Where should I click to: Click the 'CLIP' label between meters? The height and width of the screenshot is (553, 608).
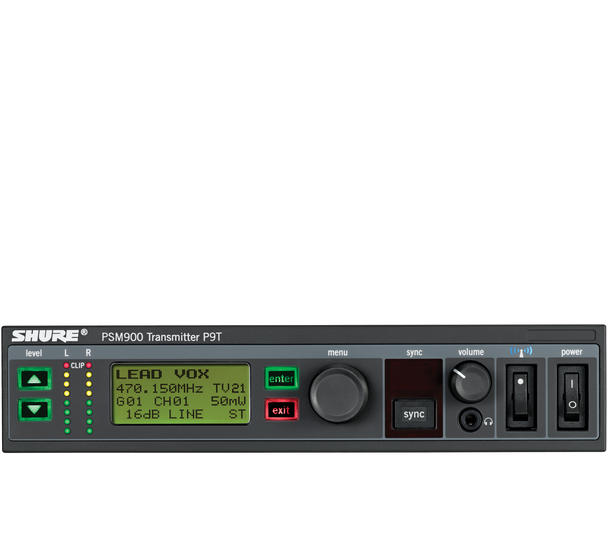click(x=78, y=365)
